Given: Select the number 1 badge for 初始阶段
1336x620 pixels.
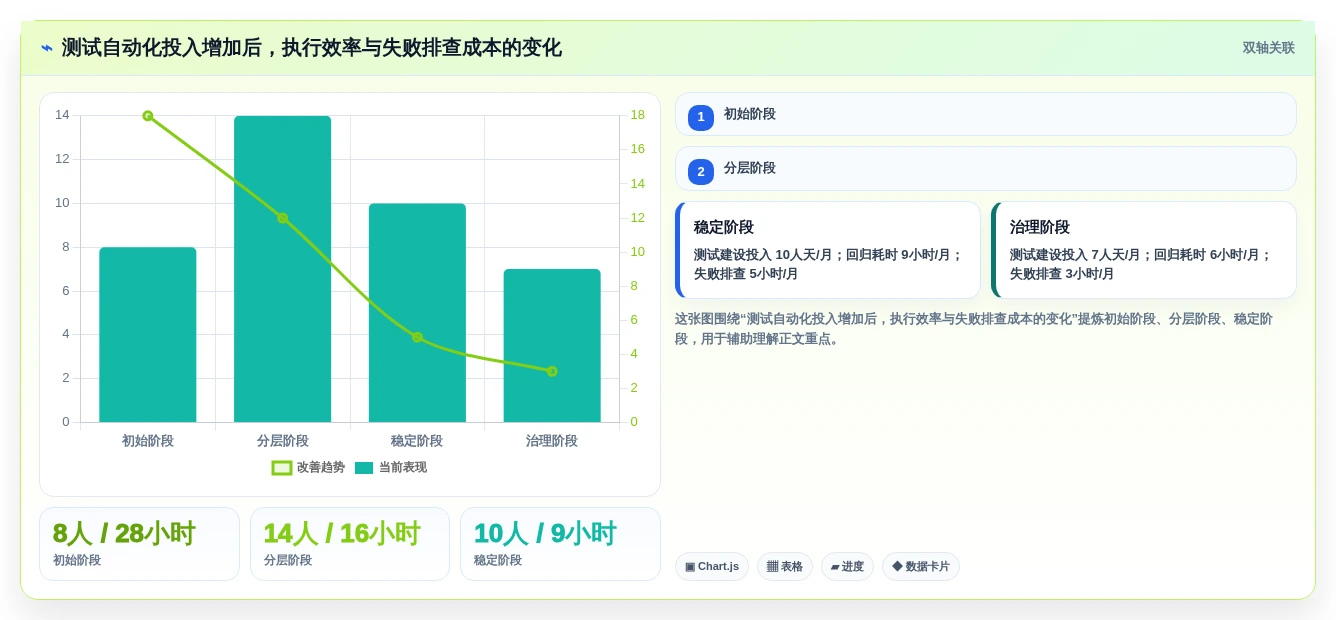Looking at the screenshot, I should pyautogui.click(x=701, y=117).
